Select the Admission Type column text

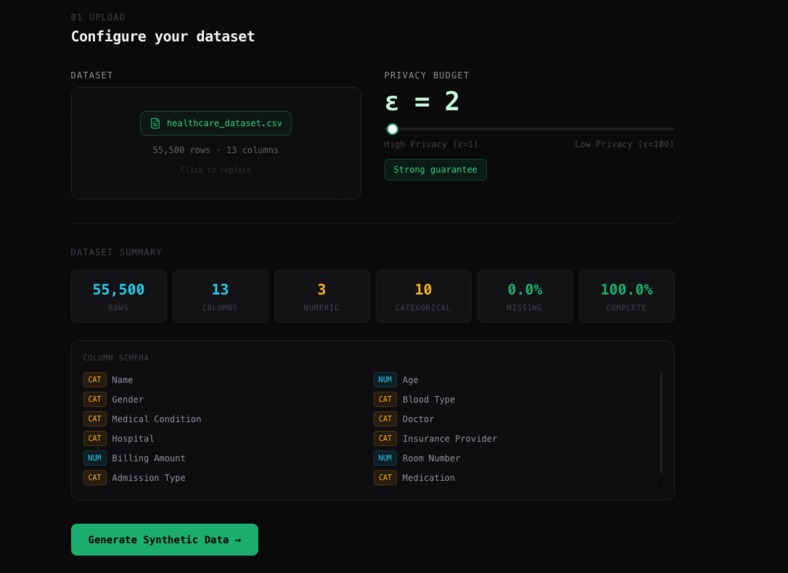click(148, 478)
